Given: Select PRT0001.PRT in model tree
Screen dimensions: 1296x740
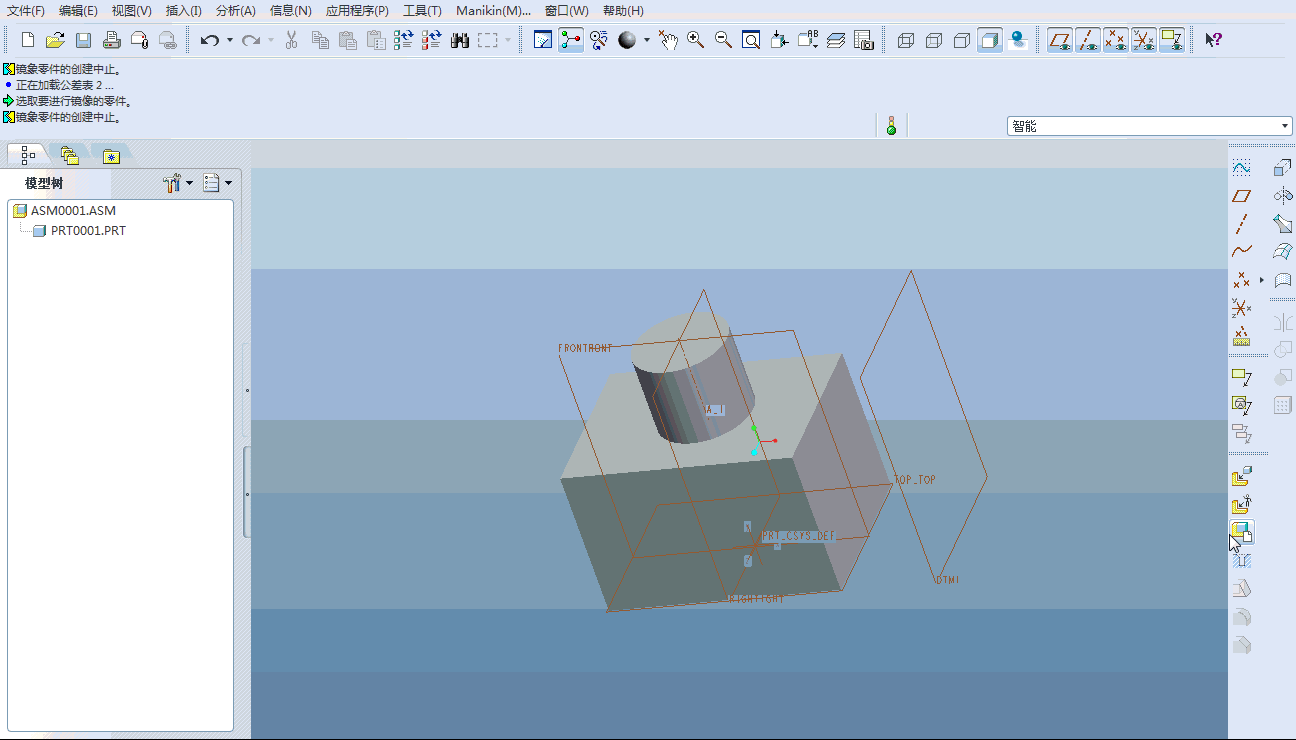Looking at the screenshot, I should pos(88,230).
